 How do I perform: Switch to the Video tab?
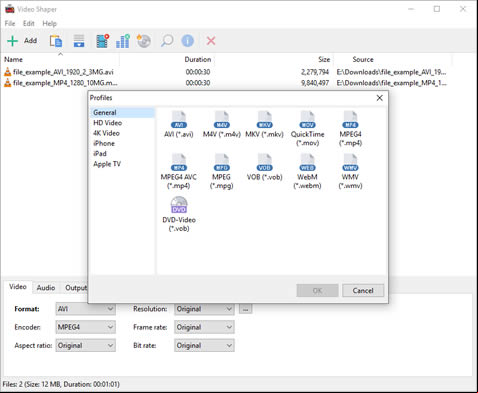point(18,287)
